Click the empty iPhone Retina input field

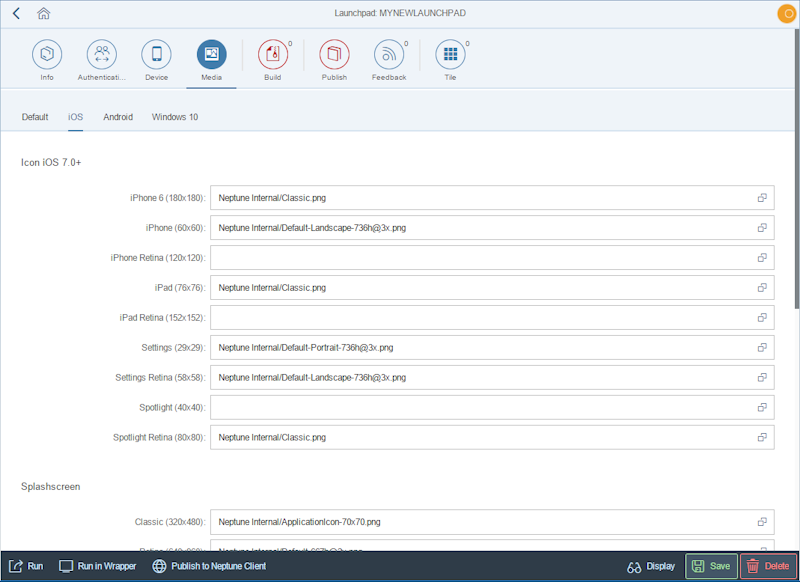pyautogui.click(x=480, y=258)
